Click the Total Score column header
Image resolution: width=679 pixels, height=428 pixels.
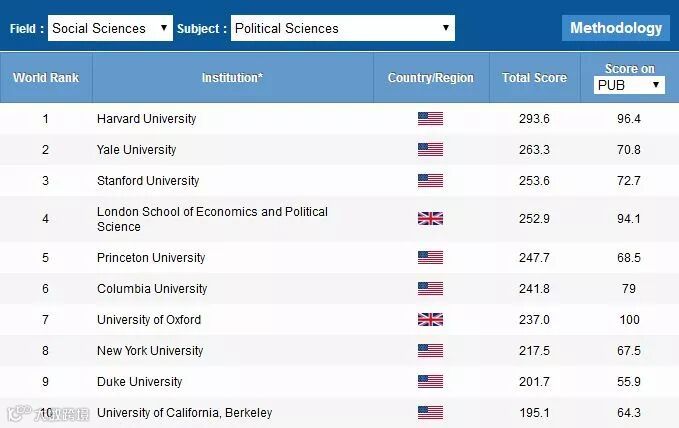tap(534, 78)
